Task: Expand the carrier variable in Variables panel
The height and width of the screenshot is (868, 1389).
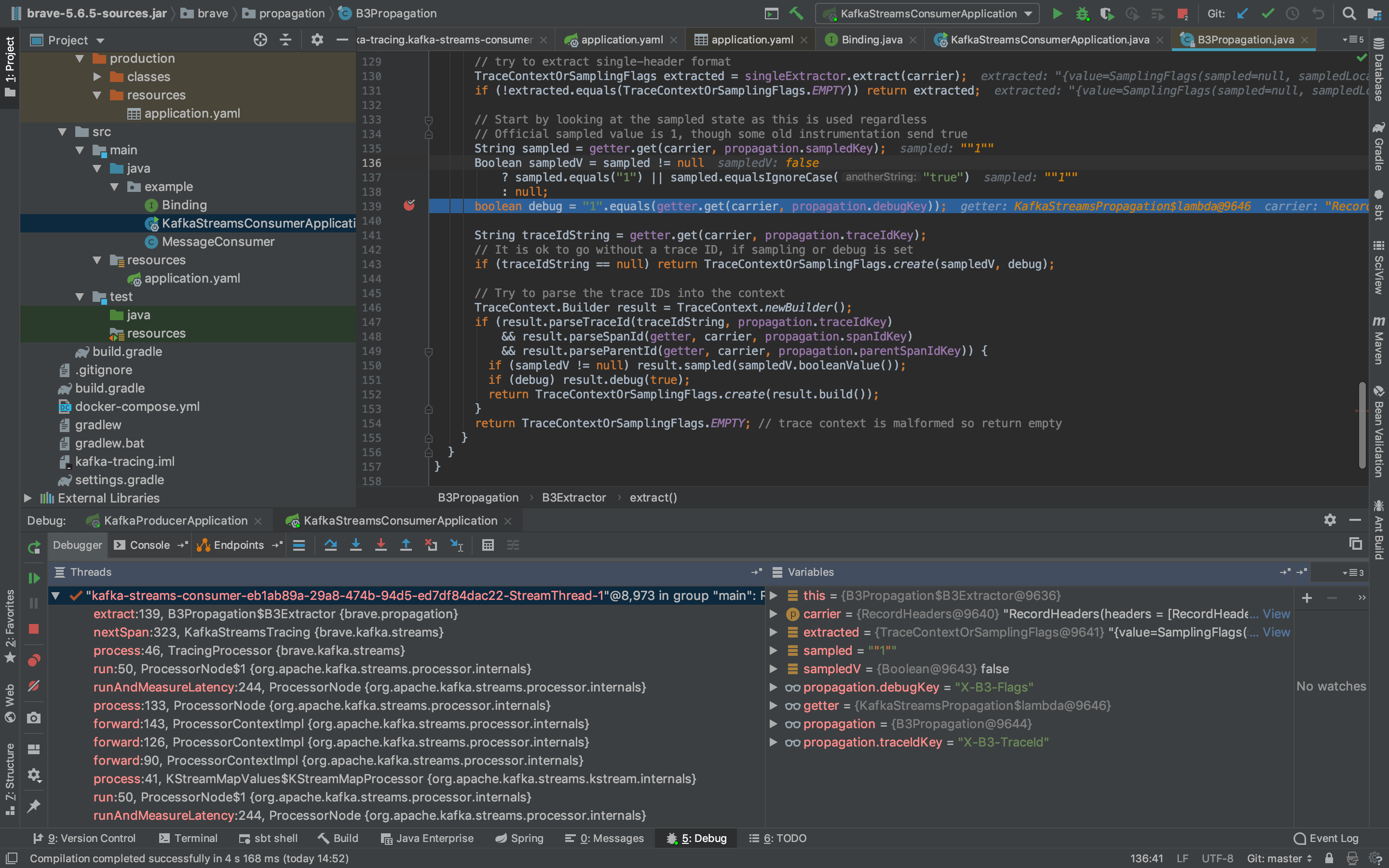Action: (x=773, y=614)
